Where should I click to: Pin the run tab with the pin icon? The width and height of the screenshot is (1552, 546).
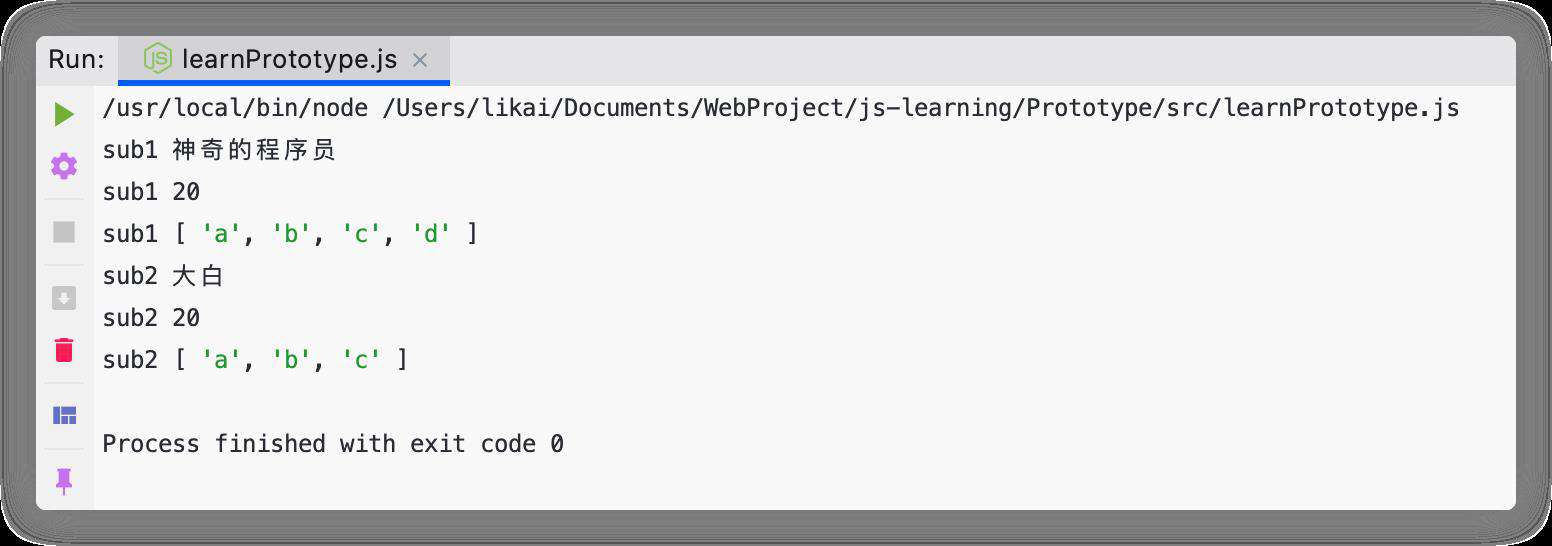point(64,482)
